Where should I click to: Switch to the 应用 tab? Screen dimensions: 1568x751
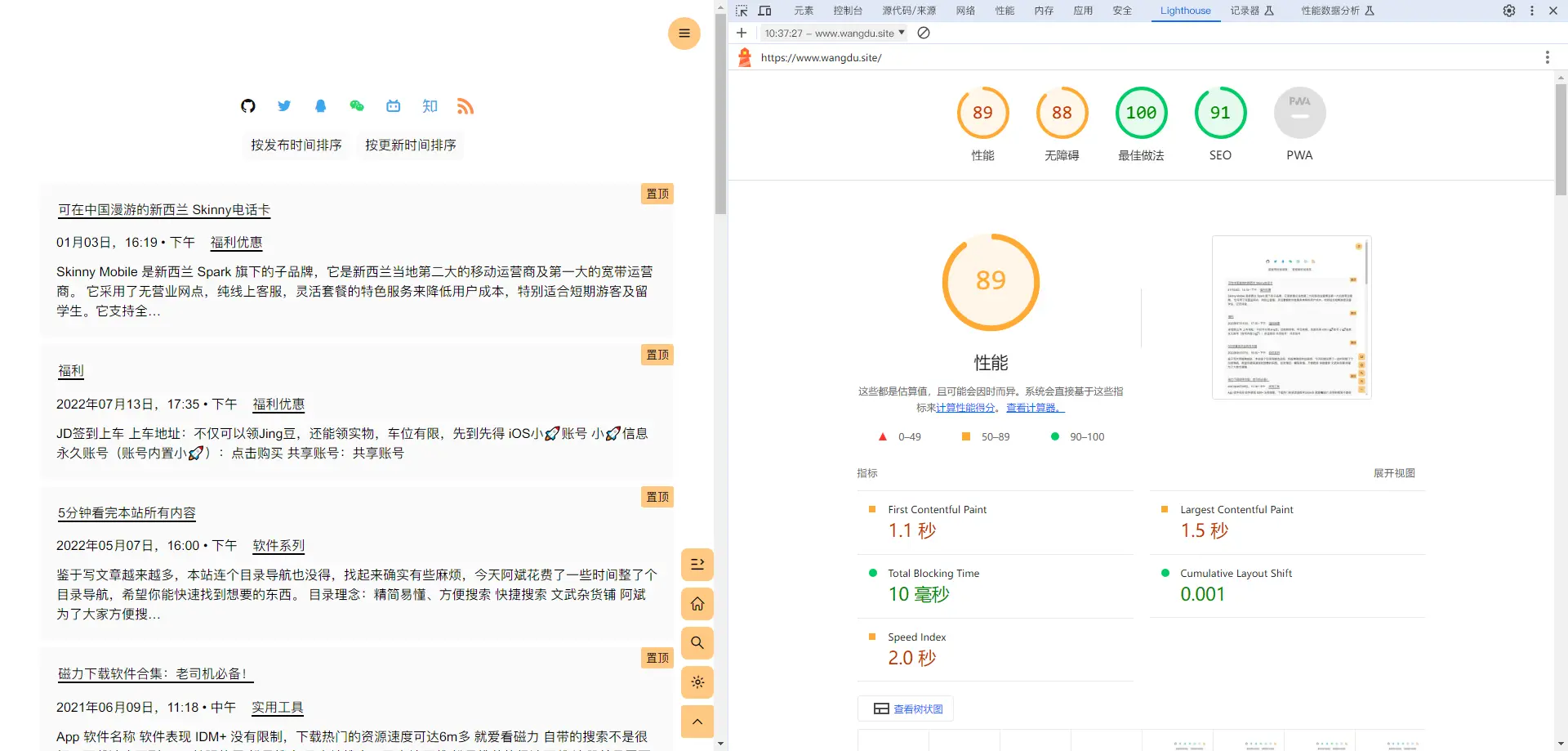coord(1083,11)
